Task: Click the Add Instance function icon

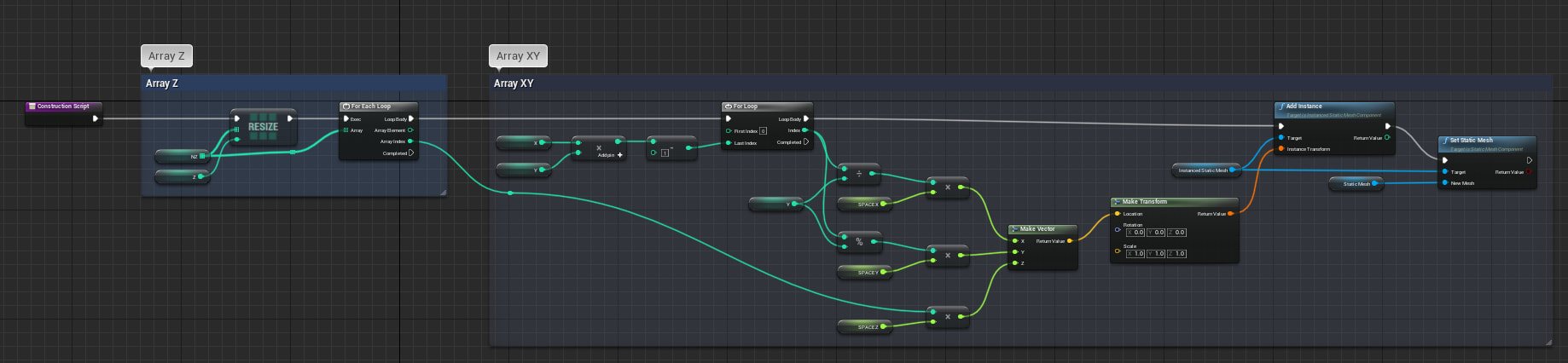Action: 1281,107
